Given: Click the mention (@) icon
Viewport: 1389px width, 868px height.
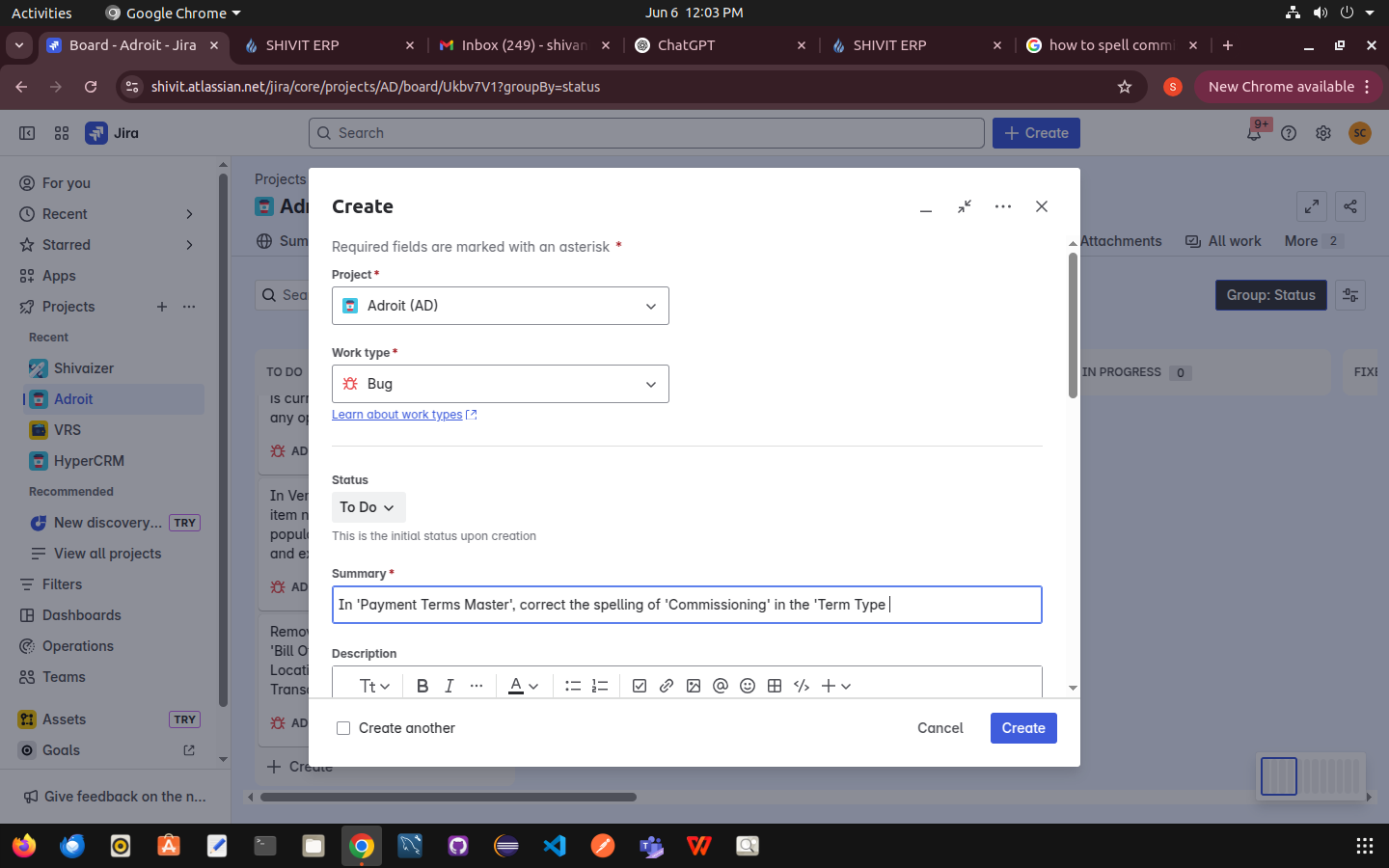Looking at the screenshot, I should (x=721, y=686).
